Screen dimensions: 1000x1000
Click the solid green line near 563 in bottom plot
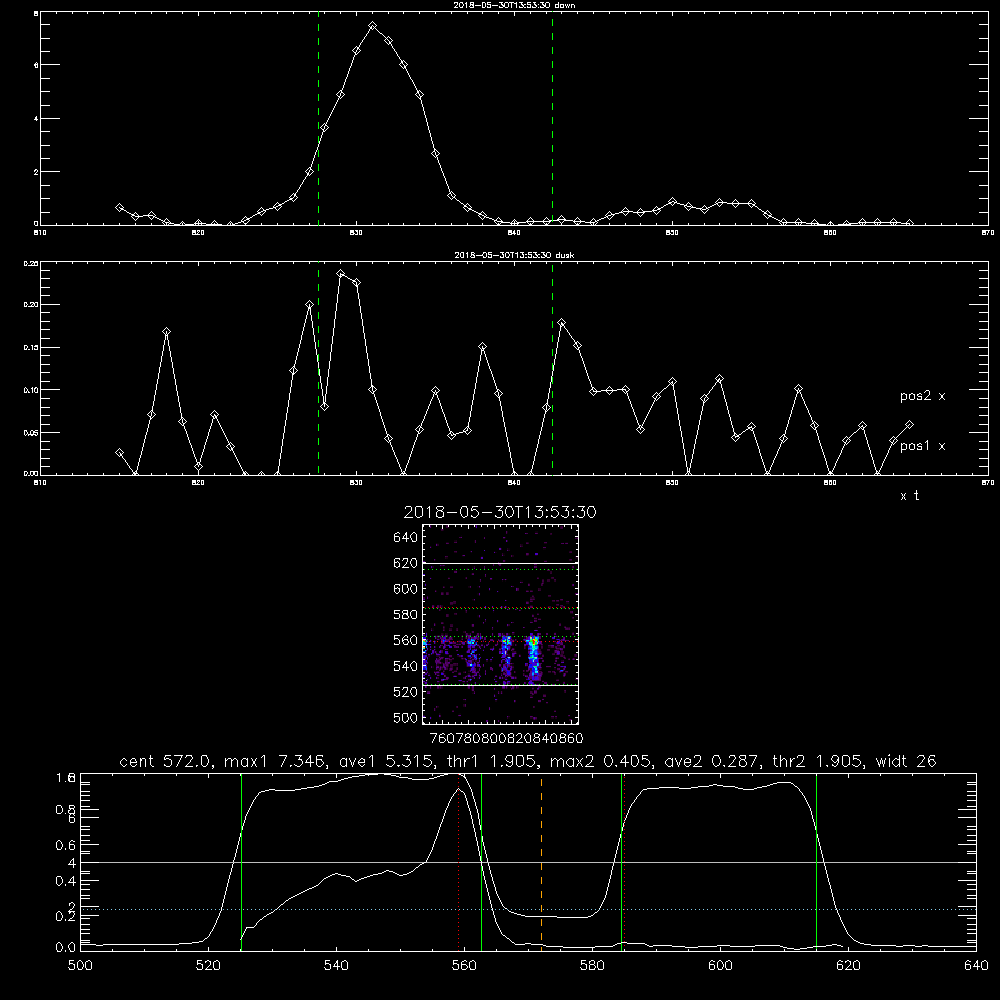click(x=482, y=862)
